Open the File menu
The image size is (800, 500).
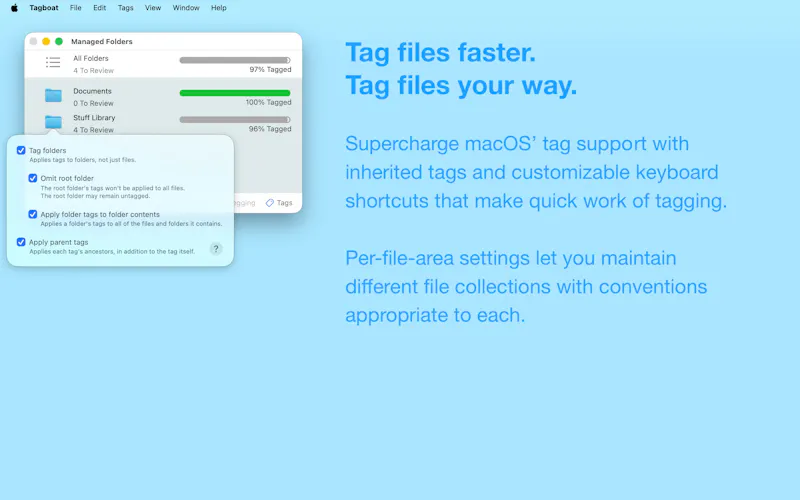(76, 8)
